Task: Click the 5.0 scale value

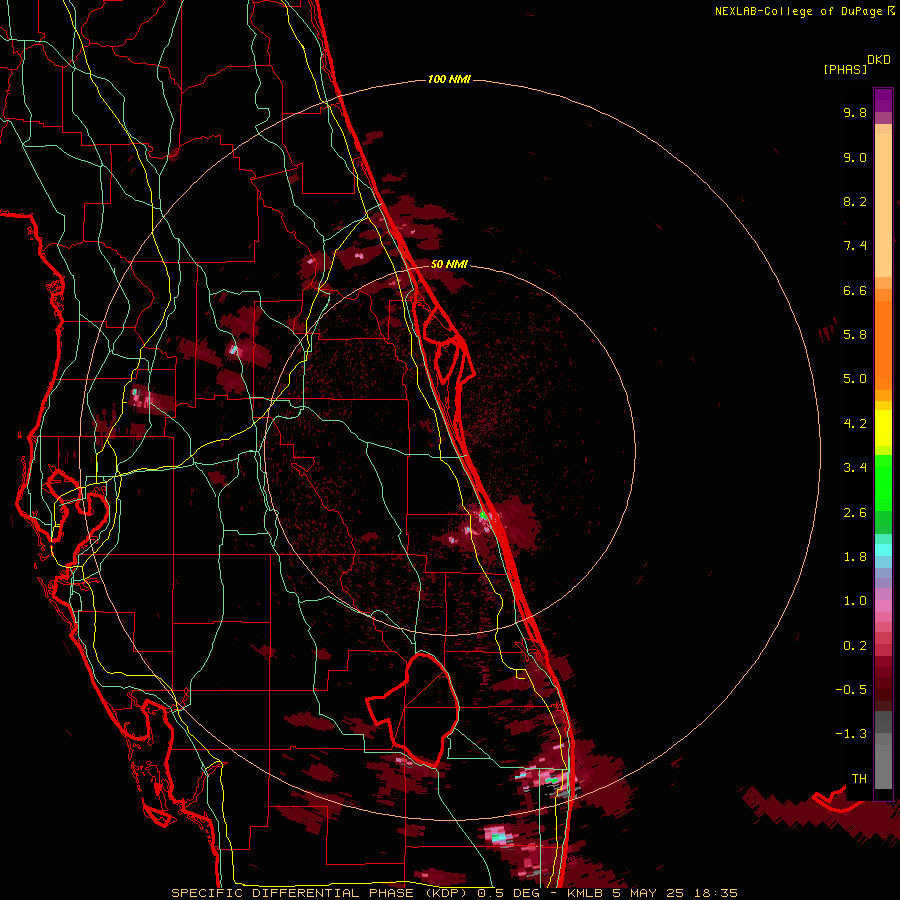Action: coord(855,379)
